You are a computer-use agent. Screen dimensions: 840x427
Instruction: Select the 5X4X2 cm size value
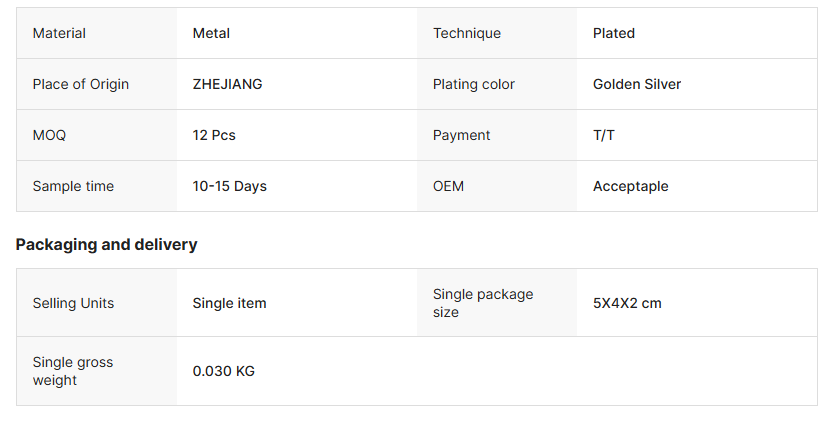[627, 303]
